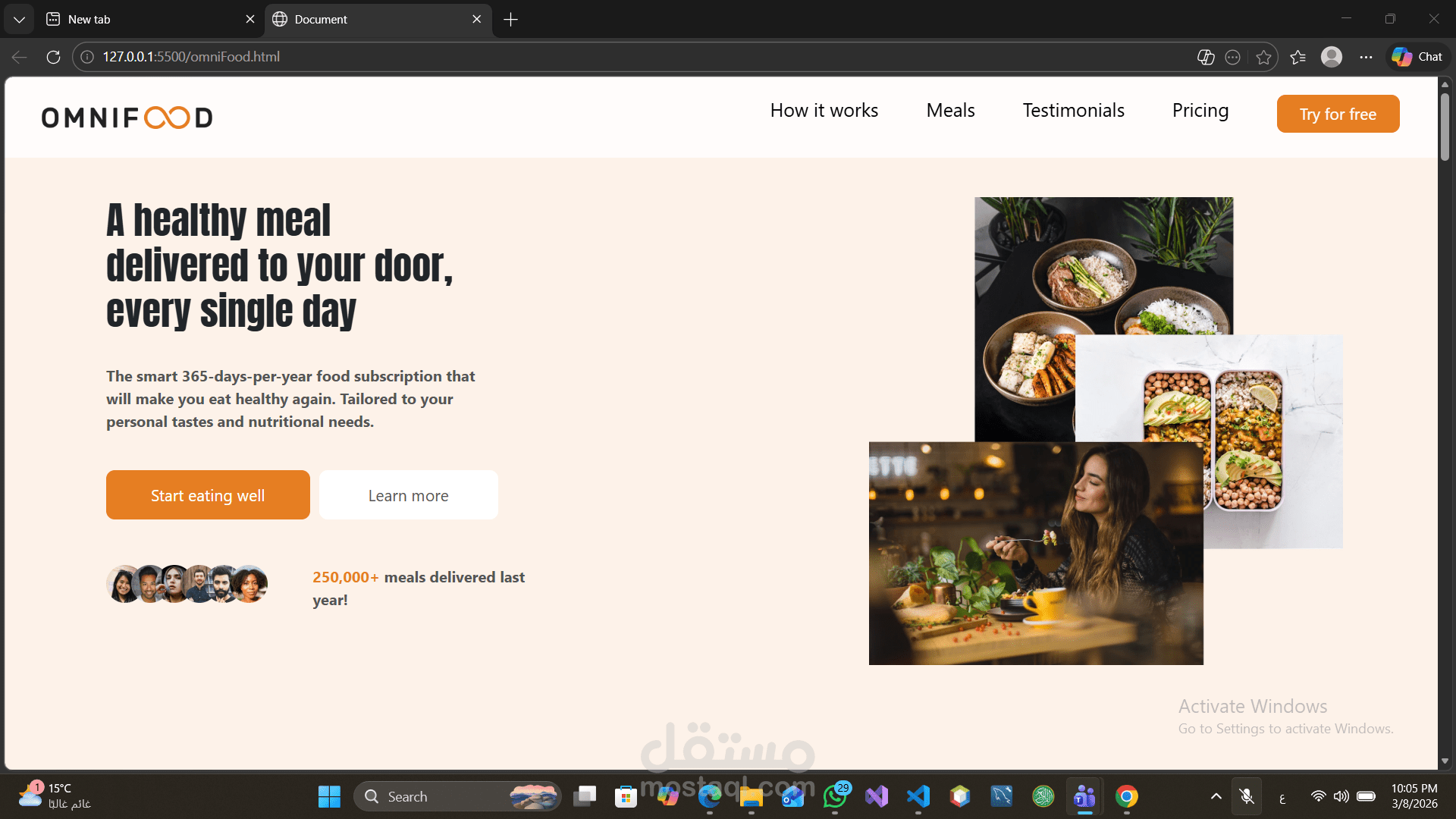The width and height of the screenshot is (1456, 819).
Task: Open Copilot from the address bar icon
Action: tap(1206, 56)
